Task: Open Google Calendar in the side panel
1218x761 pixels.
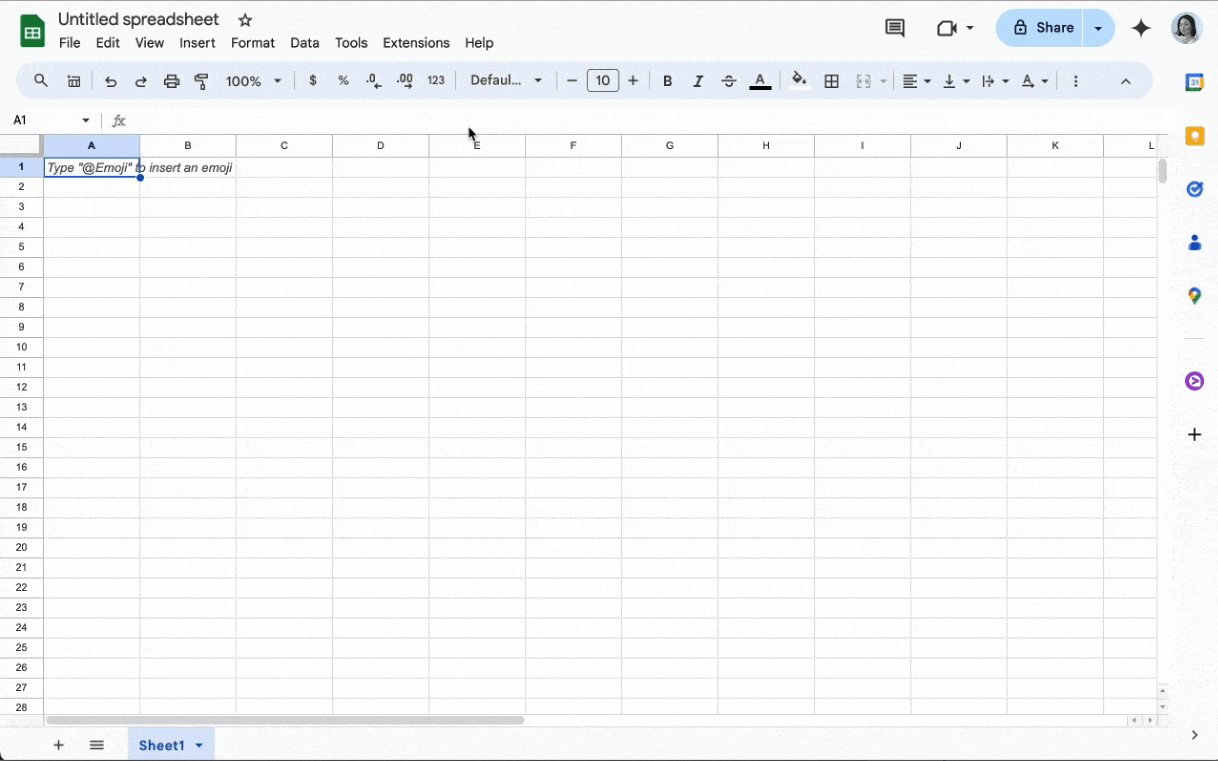Action: 1194,83
